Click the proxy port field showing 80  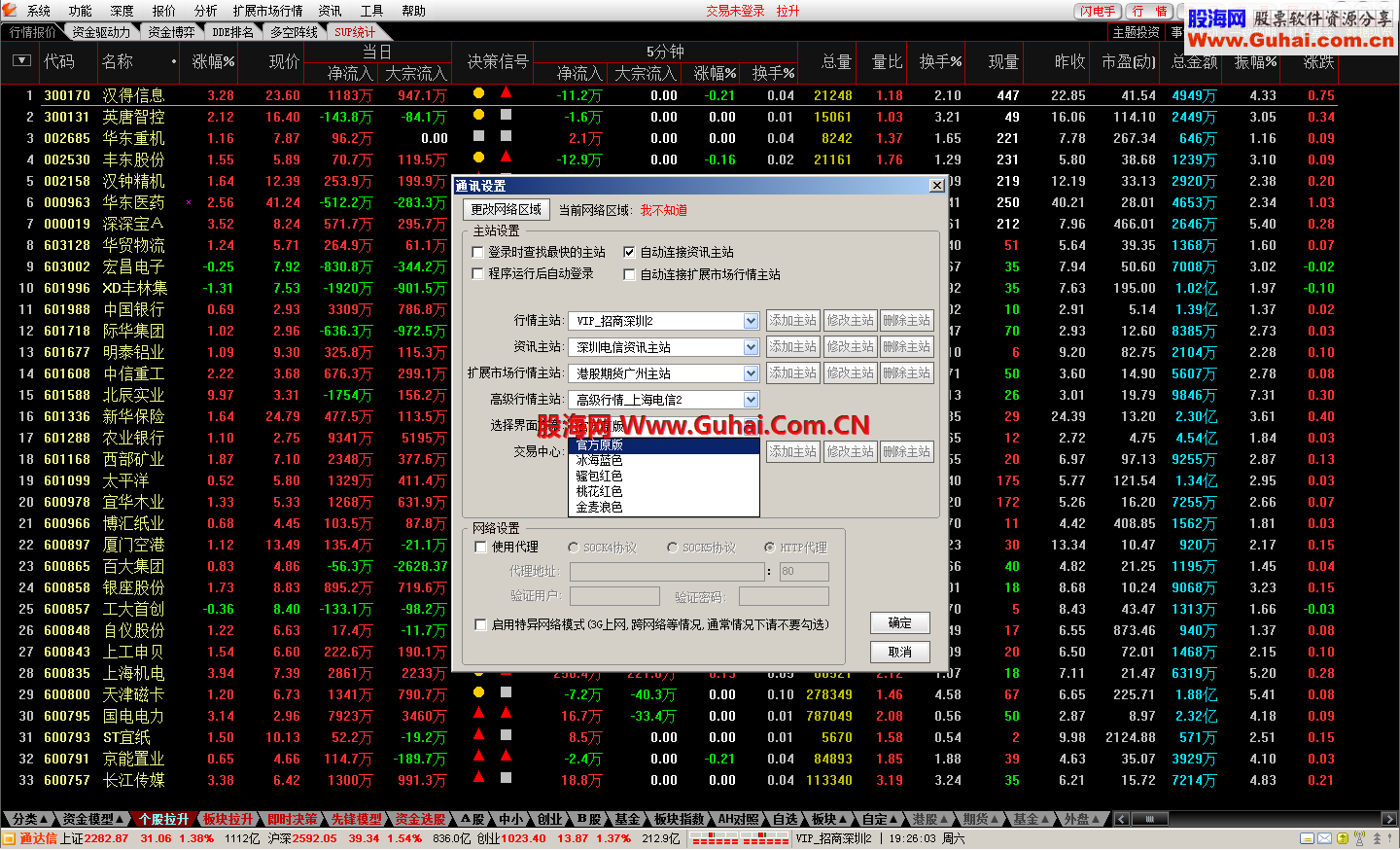pyautogui.click(x=804, y=571)
